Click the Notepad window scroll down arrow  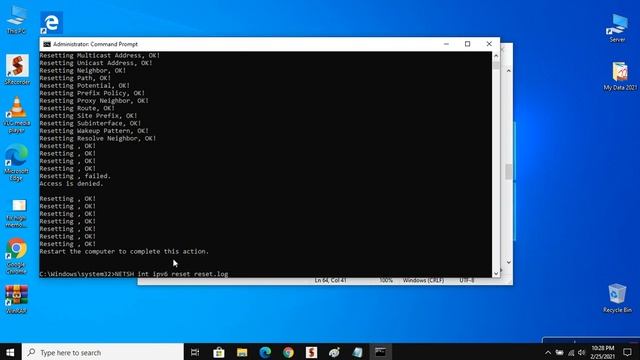pyautogui.click(x=509, y=262)
